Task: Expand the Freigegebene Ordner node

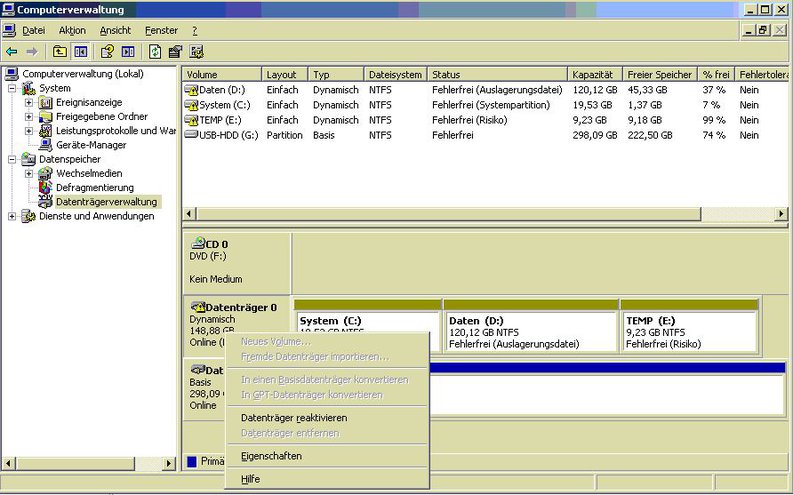Action: [x=29, y=117]
